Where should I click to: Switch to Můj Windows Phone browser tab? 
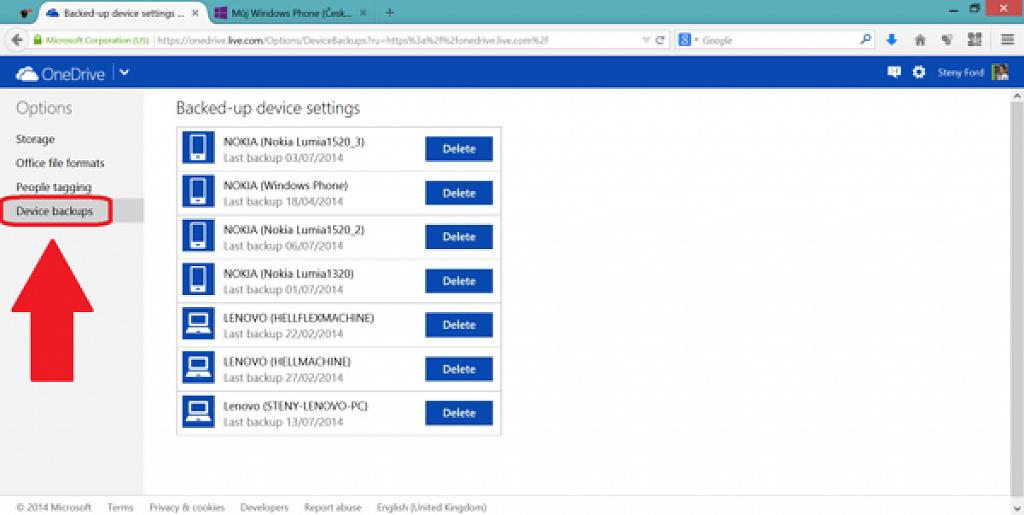coord(292,12)
